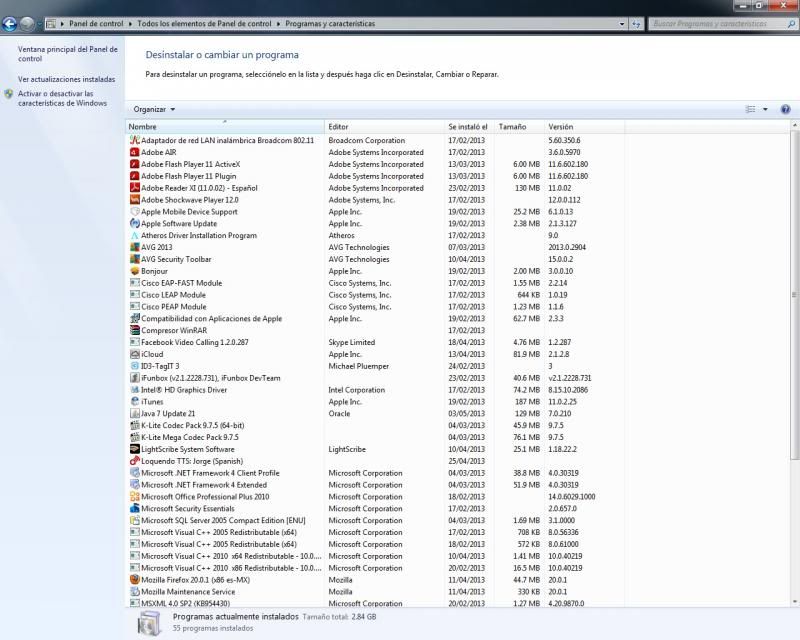
Task: Expand the Panel de control breadcrumb arrow
Action: coord(131,23)
